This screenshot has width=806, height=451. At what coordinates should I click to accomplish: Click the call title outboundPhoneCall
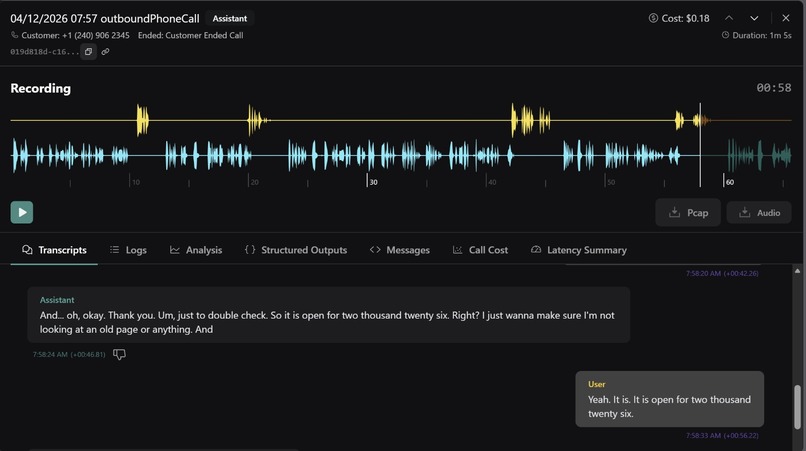pyautogui.click(x=150, y=19)
